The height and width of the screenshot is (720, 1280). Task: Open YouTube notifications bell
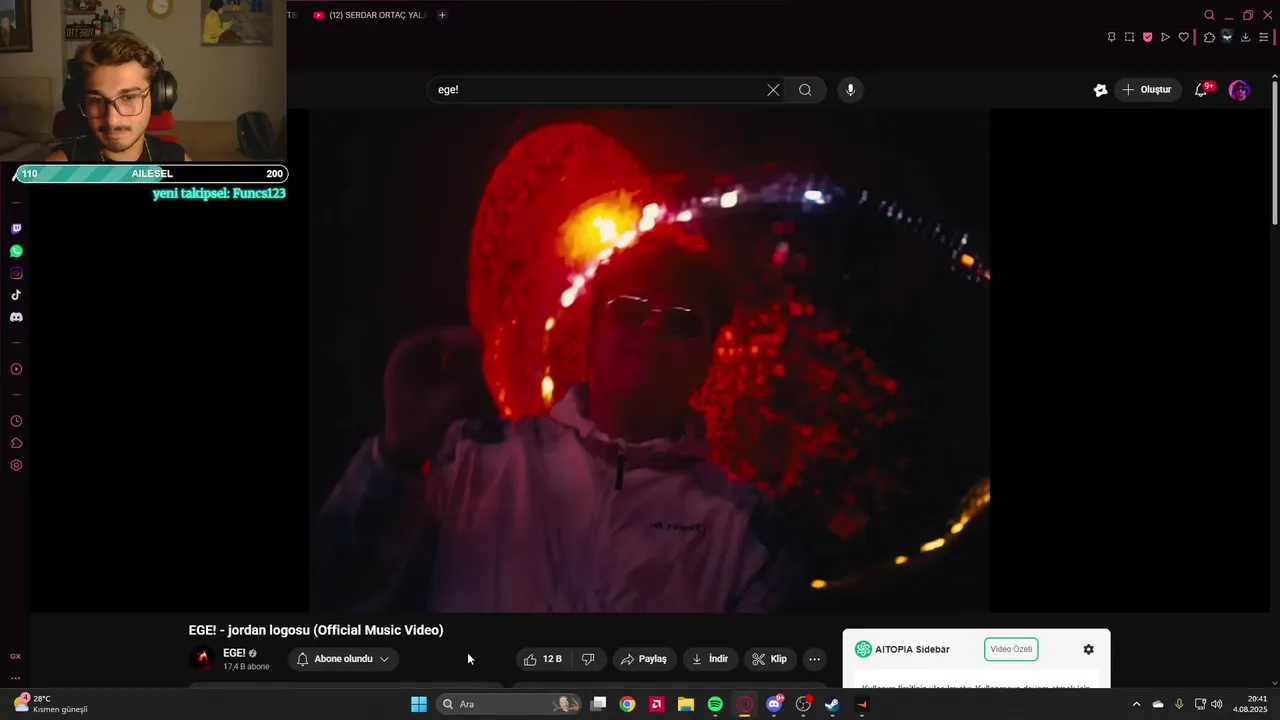1202,90
